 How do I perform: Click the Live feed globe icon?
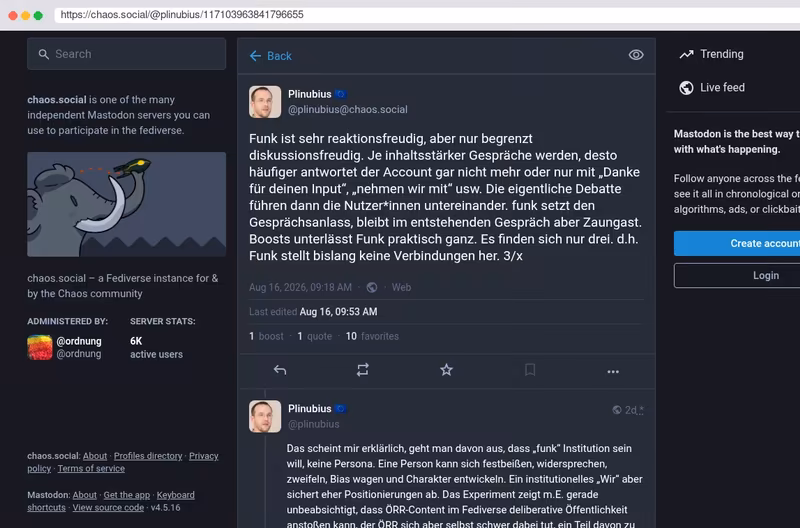pyautogui.click(x=686, y=88)
